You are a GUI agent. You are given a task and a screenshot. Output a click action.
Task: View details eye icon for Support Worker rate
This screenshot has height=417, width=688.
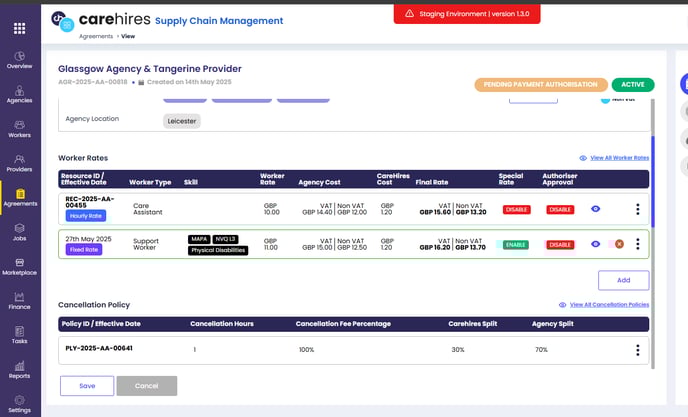click(x=595, y=244)
